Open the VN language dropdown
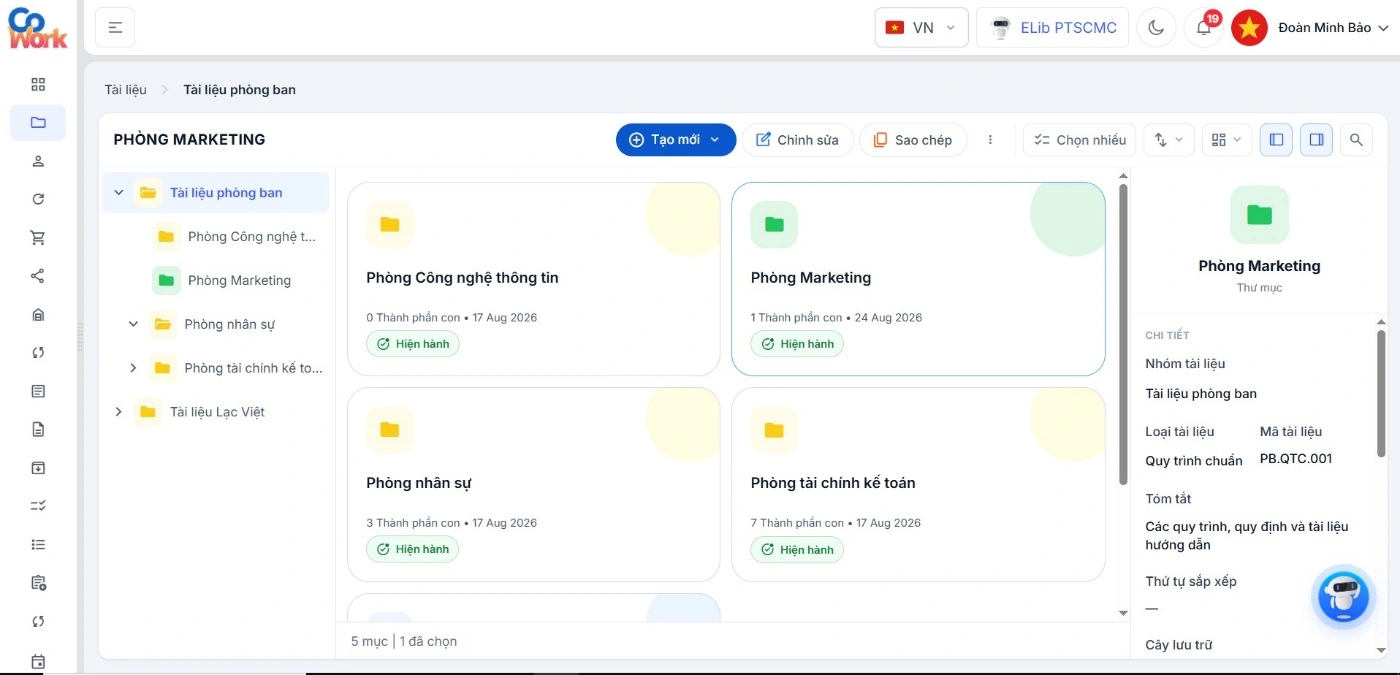The image size is (1400, 675). (922, 27)
